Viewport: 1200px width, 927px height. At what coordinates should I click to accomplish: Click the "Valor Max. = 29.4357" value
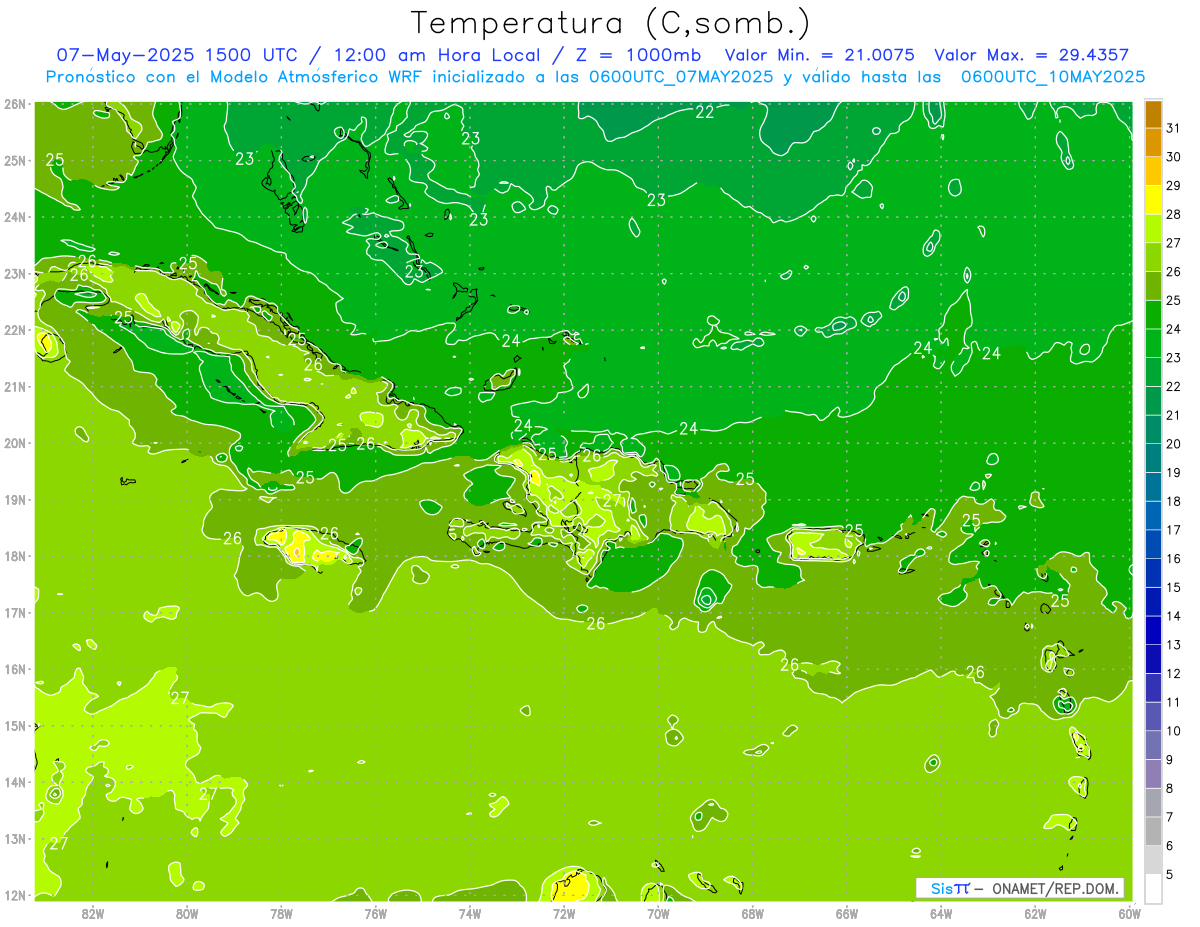pos(1032,55)
